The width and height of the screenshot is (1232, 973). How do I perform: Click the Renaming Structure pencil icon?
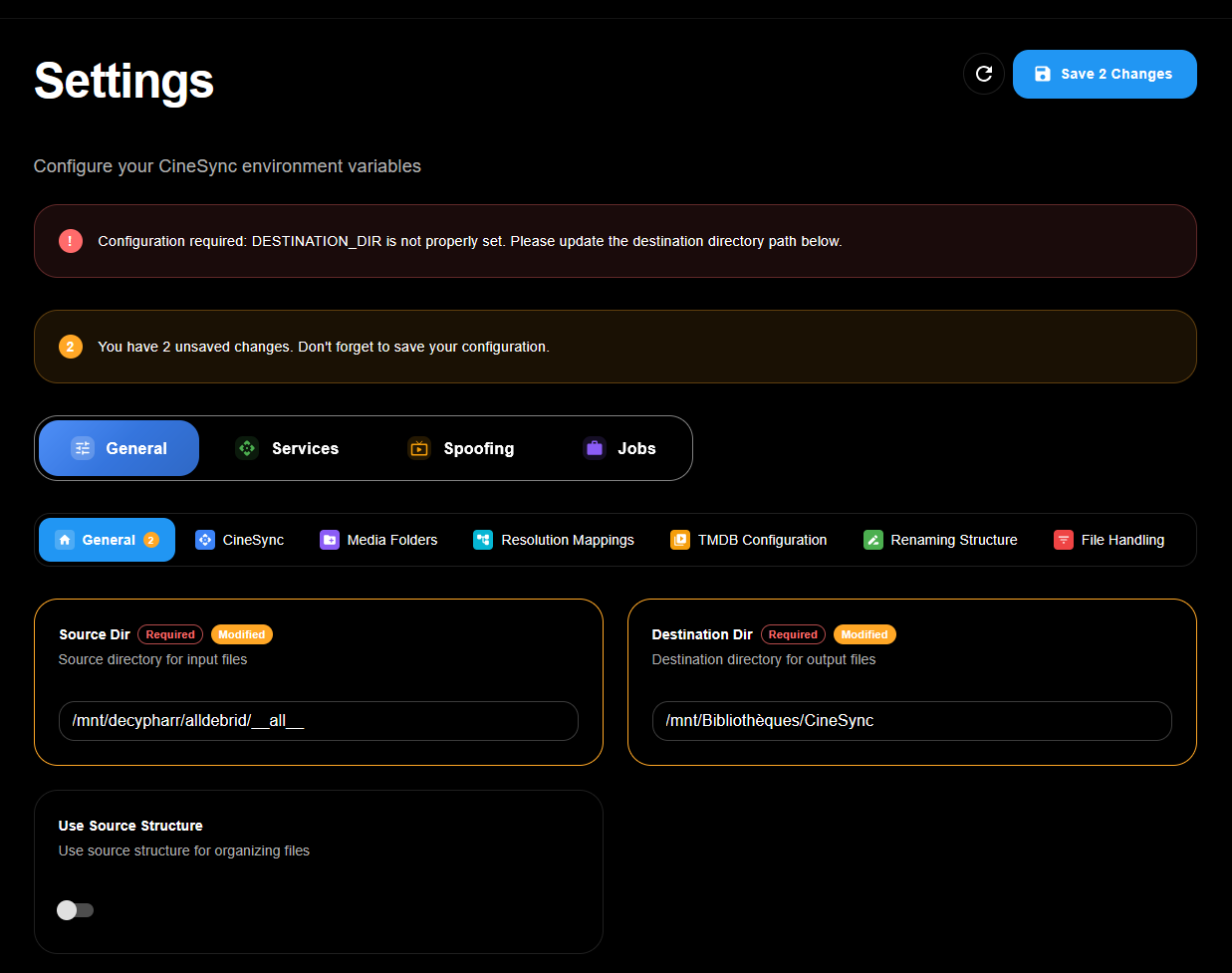click(x=873, y=540)
